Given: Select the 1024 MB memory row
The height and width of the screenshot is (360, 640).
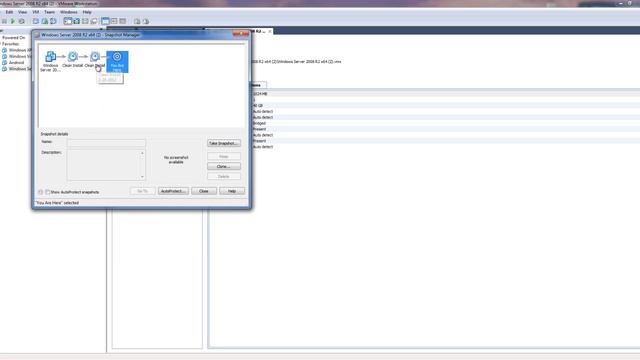Looking at the screenshot, I should [445, 94].
